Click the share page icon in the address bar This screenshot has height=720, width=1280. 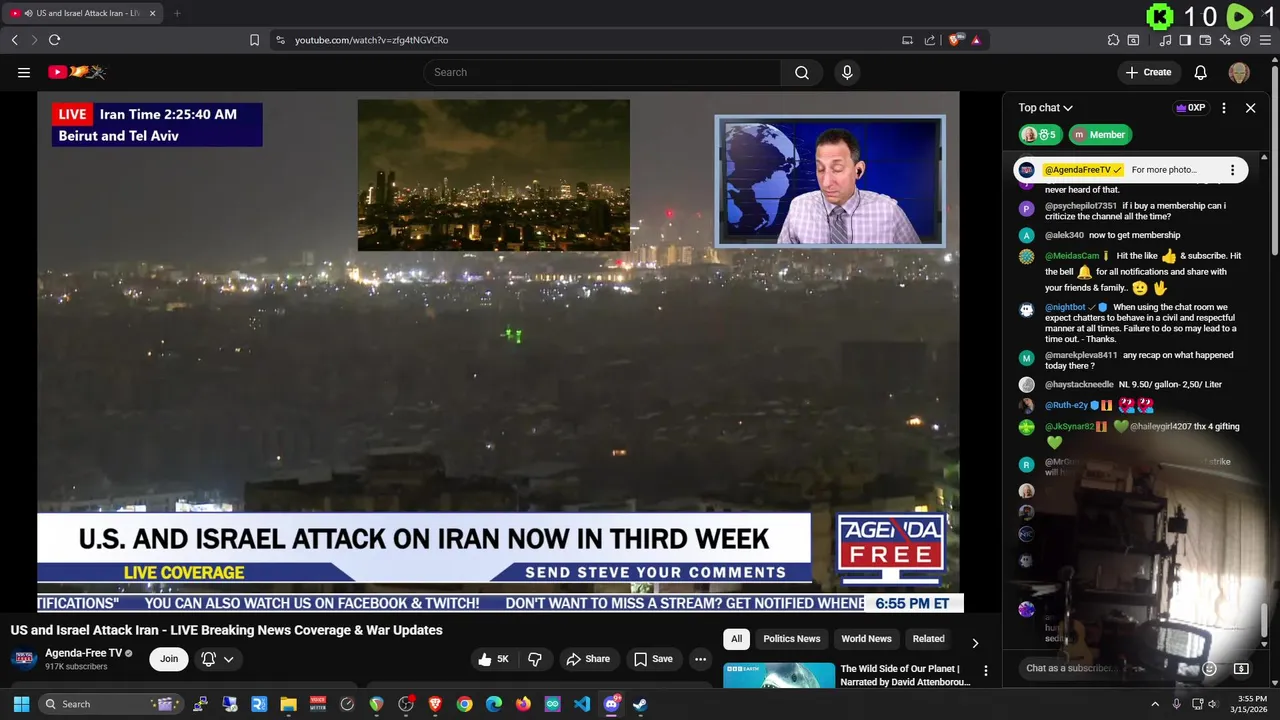click(x=930, y=40)
